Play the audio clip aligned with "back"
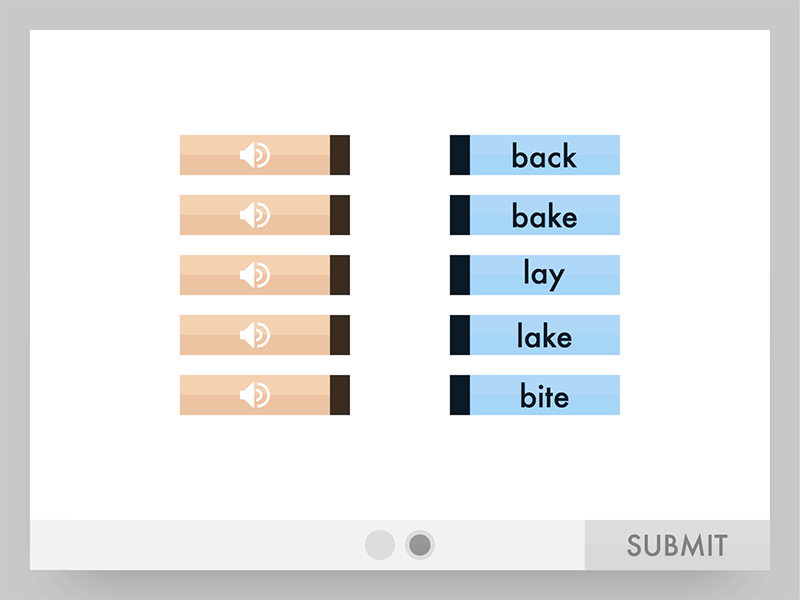 (x=255, y=155)
